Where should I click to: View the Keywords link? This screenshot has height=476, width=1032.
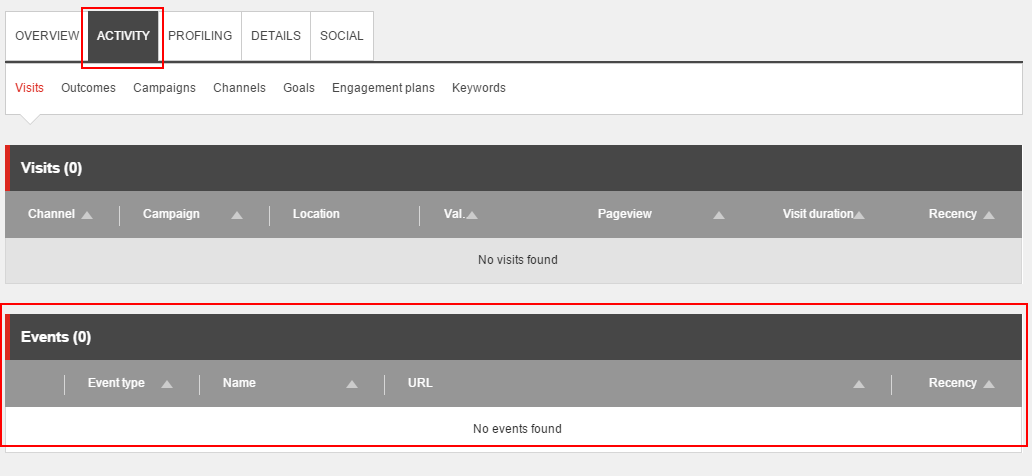pyautogui.click(x=479, y=88)
